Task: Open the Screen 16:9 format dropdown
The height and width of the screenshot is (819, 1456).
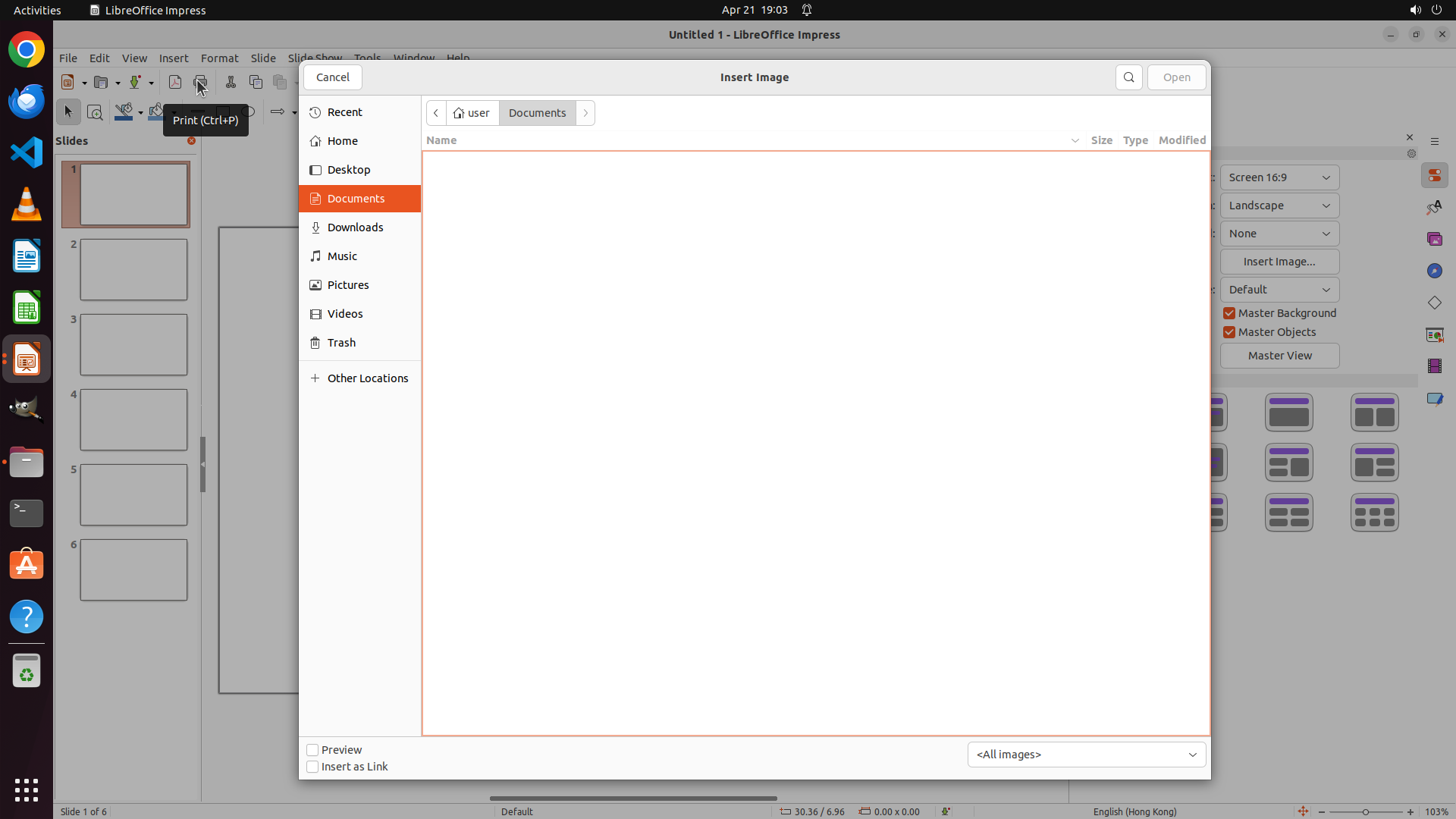Action: click(1279, 177)
